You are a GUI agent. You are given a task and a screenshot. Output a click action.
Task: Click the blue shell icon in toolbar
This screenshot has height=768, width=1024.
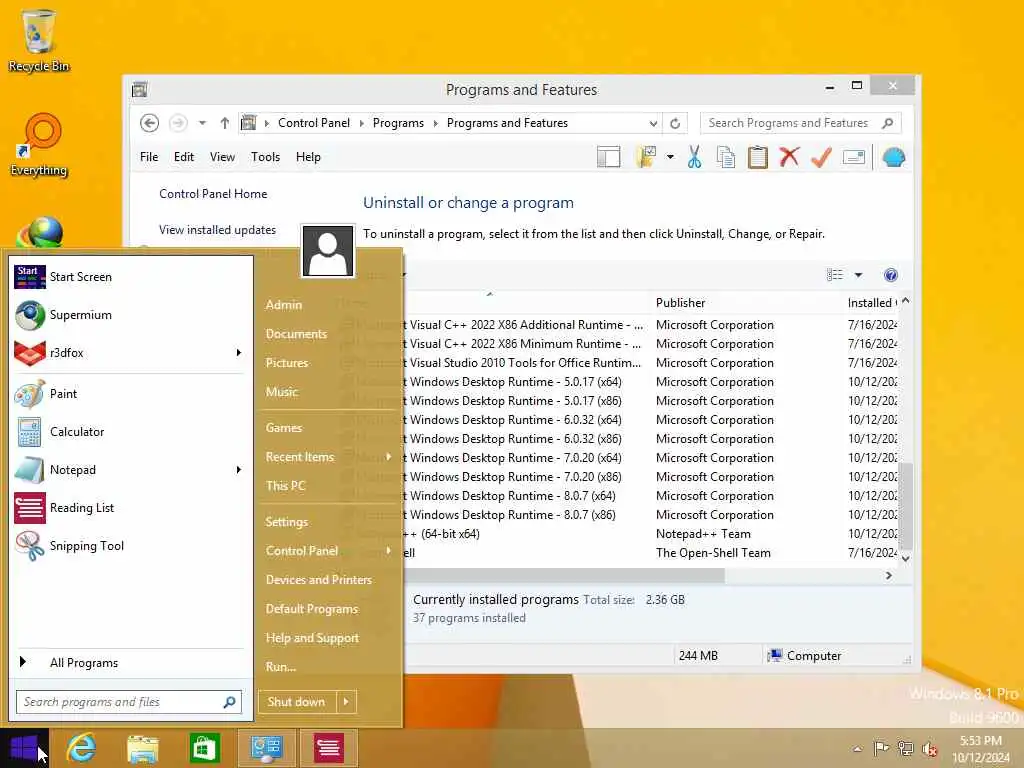coord(893,157)
